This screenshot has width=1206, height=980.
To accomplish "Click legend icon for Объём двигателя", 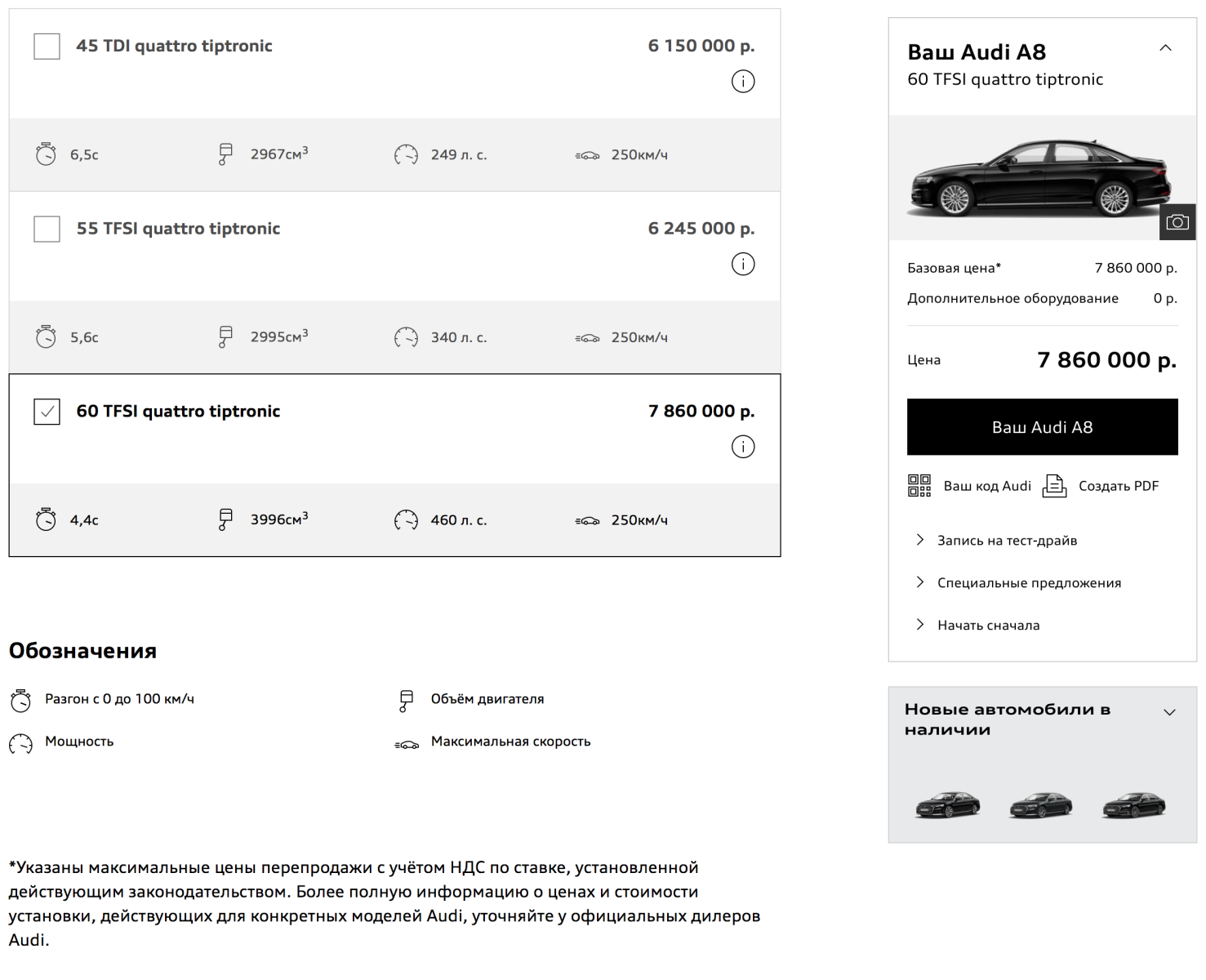I will 406,701.
